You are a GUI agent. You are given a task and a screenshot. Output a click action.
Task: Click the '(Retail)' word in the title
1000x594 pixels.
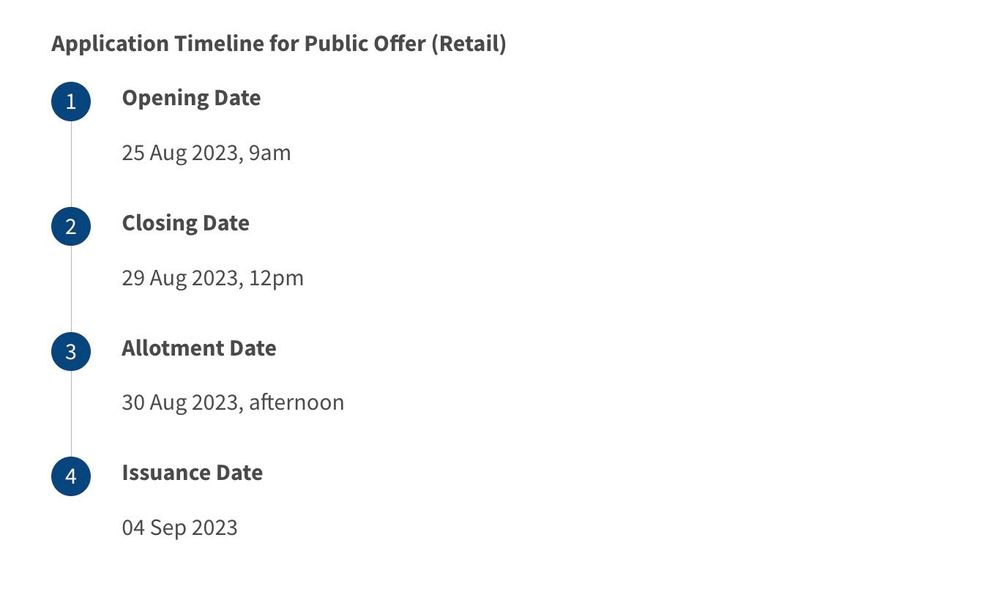tap(468, 44)
